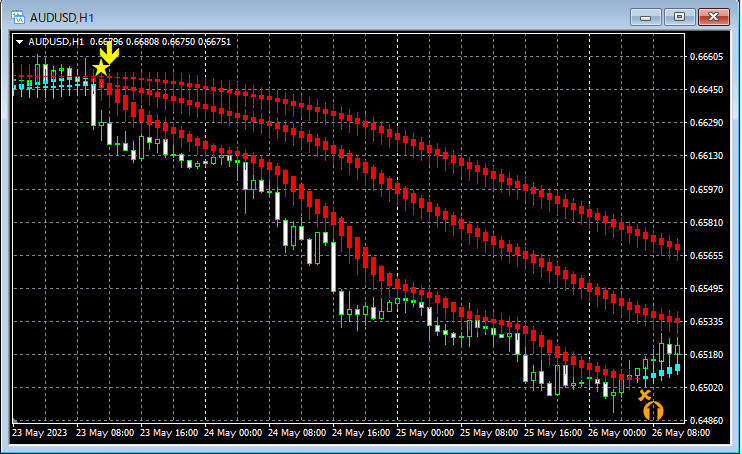Click the 0.66450 price axis label

[707, 89]
